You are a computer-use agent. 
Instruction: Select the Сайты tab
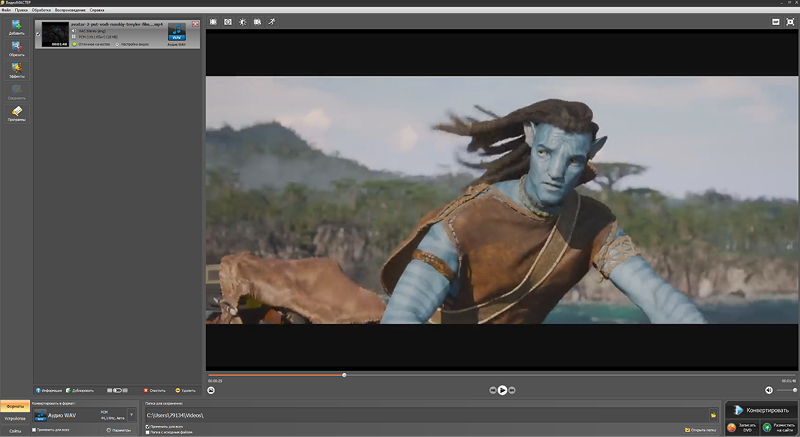tap(15, 431)
